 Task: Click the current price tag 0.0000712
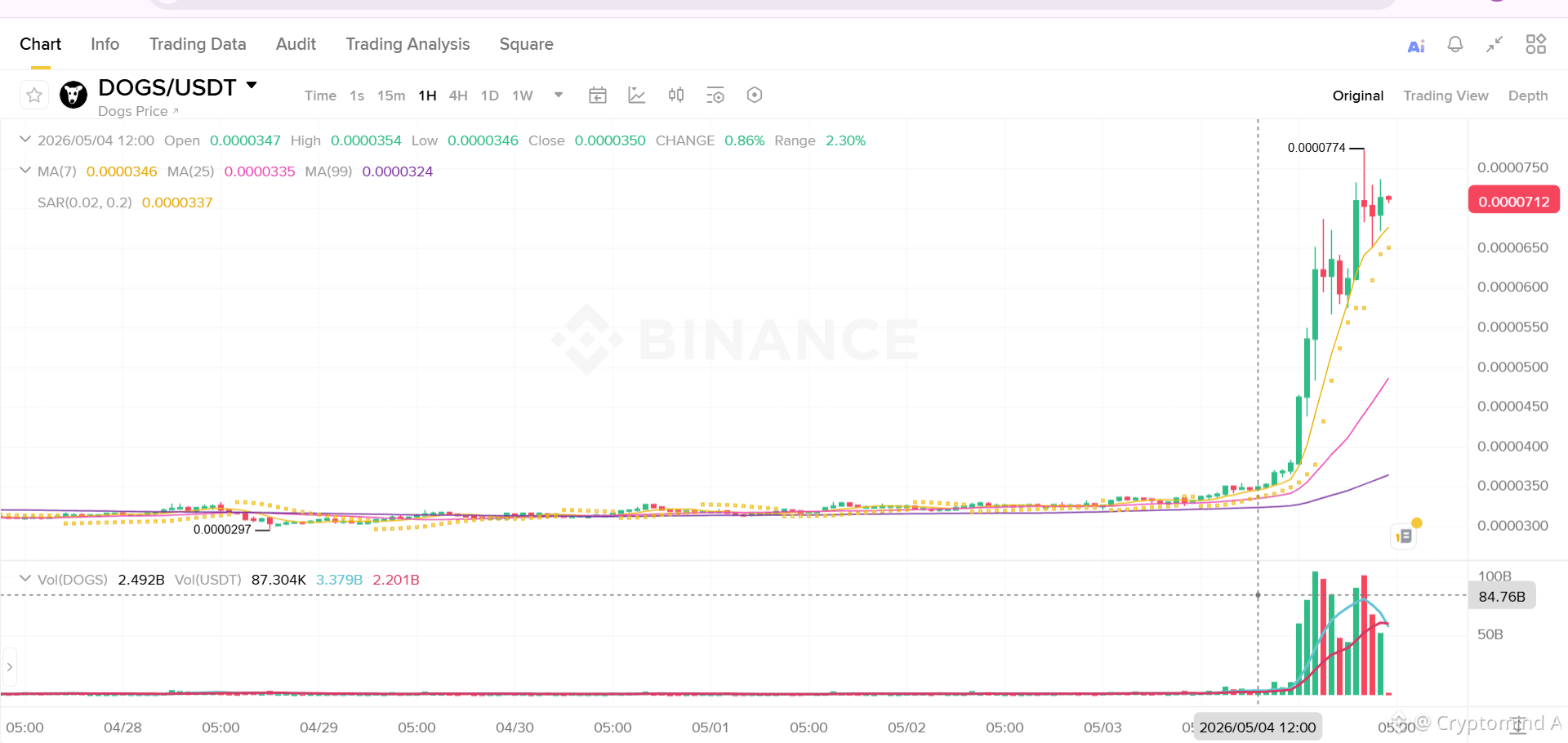[1514, 201]
